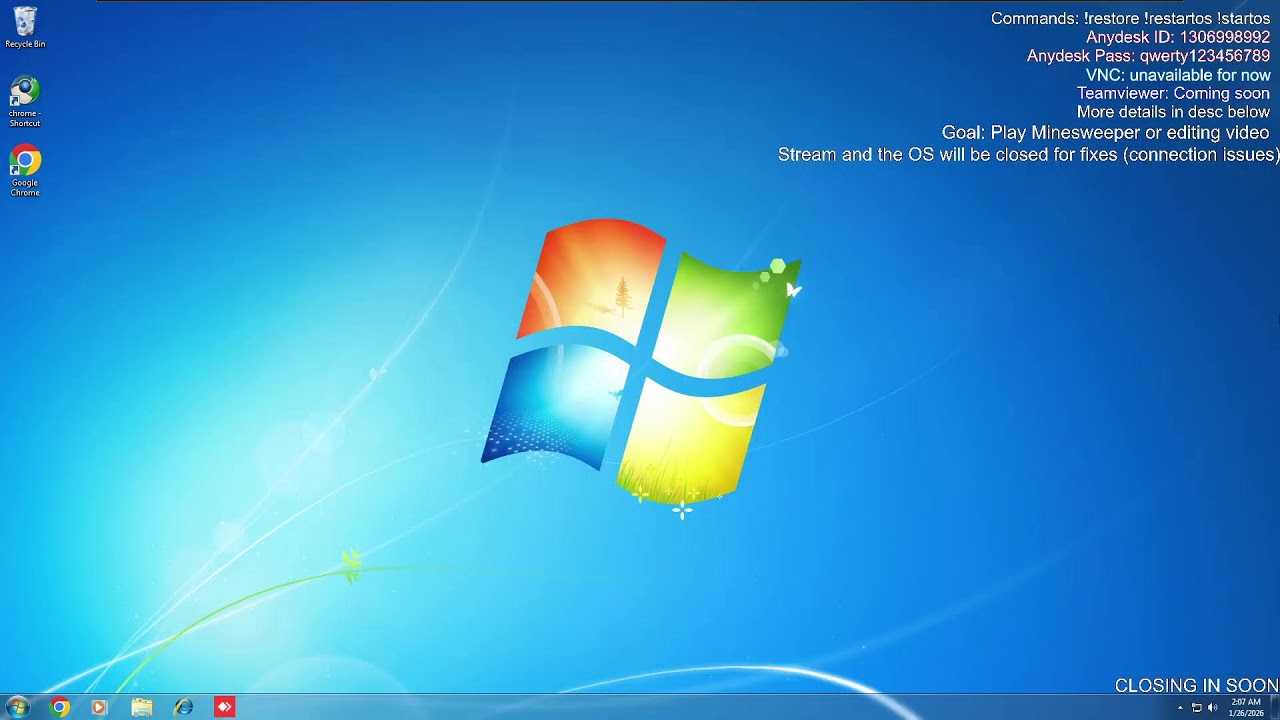This screenshot has width=1280, height=720.
Task: Select the Google Chrome desktop icon
Action: 25,172
